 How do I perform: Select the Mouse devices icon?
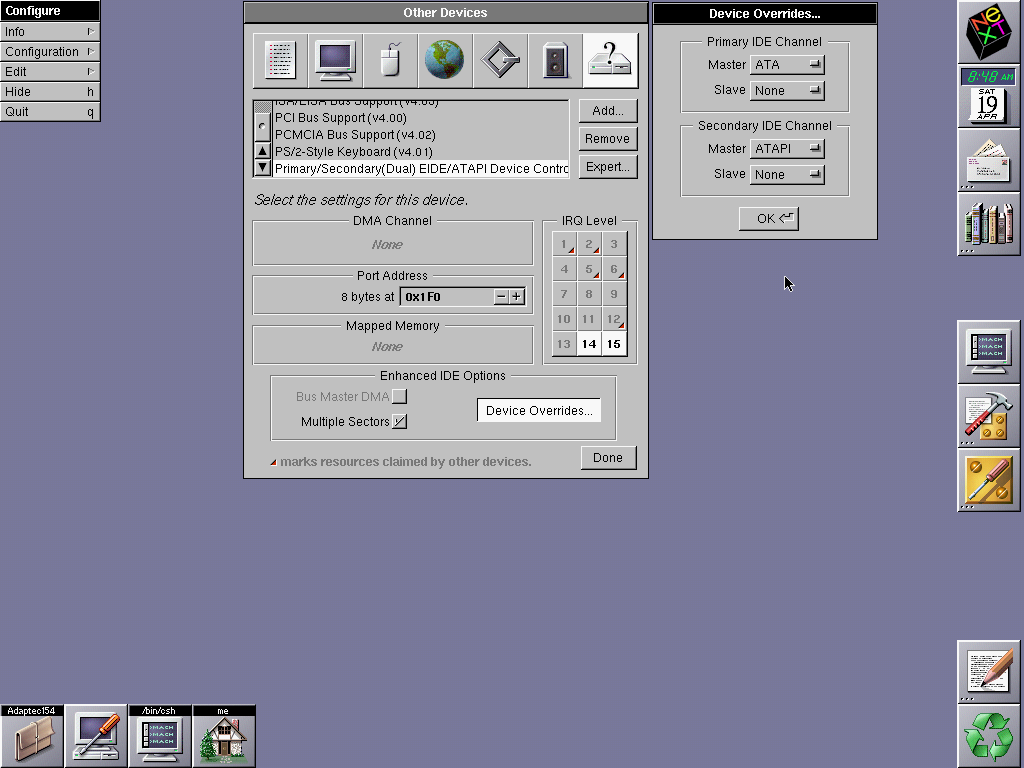click(390, 61)
